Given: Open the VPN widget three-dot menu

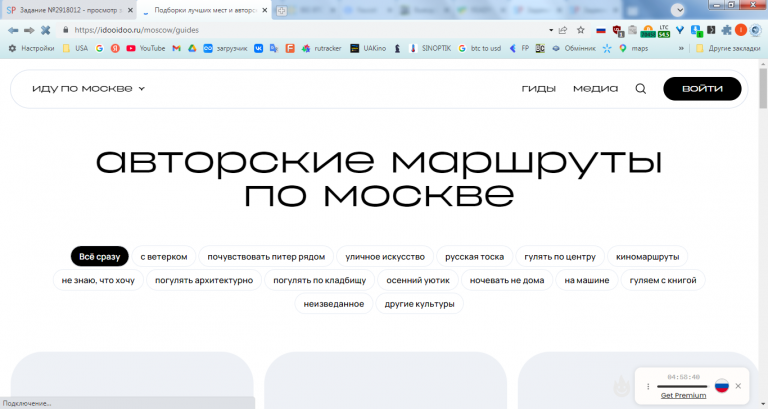Looking at the screenshot, I should [648, 386].
